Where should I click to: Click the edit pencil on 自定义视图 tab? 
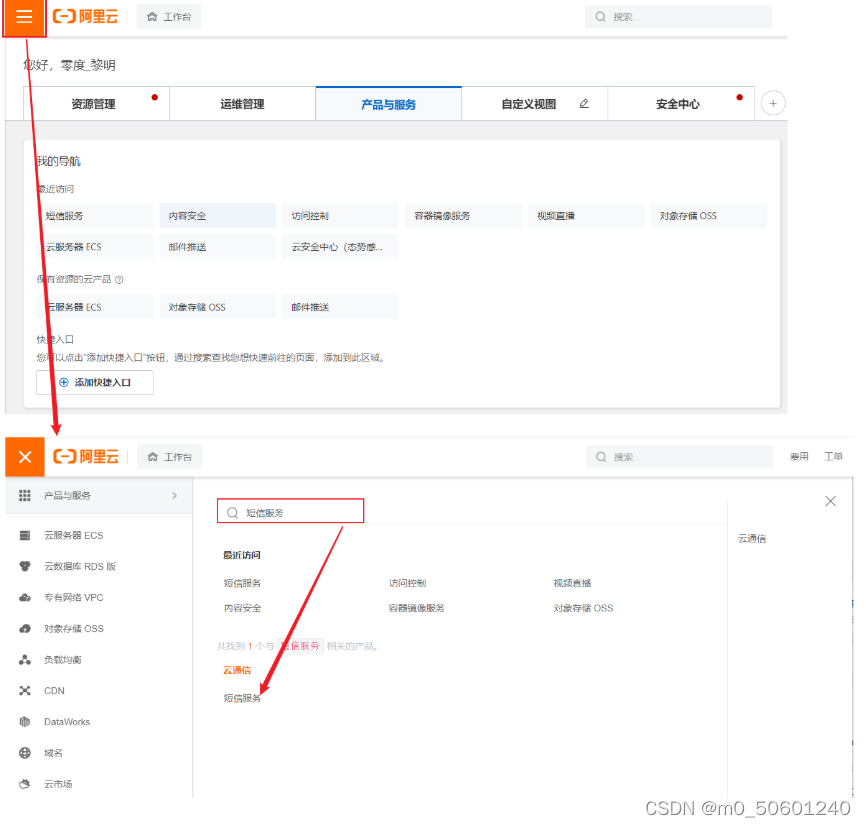584,103
